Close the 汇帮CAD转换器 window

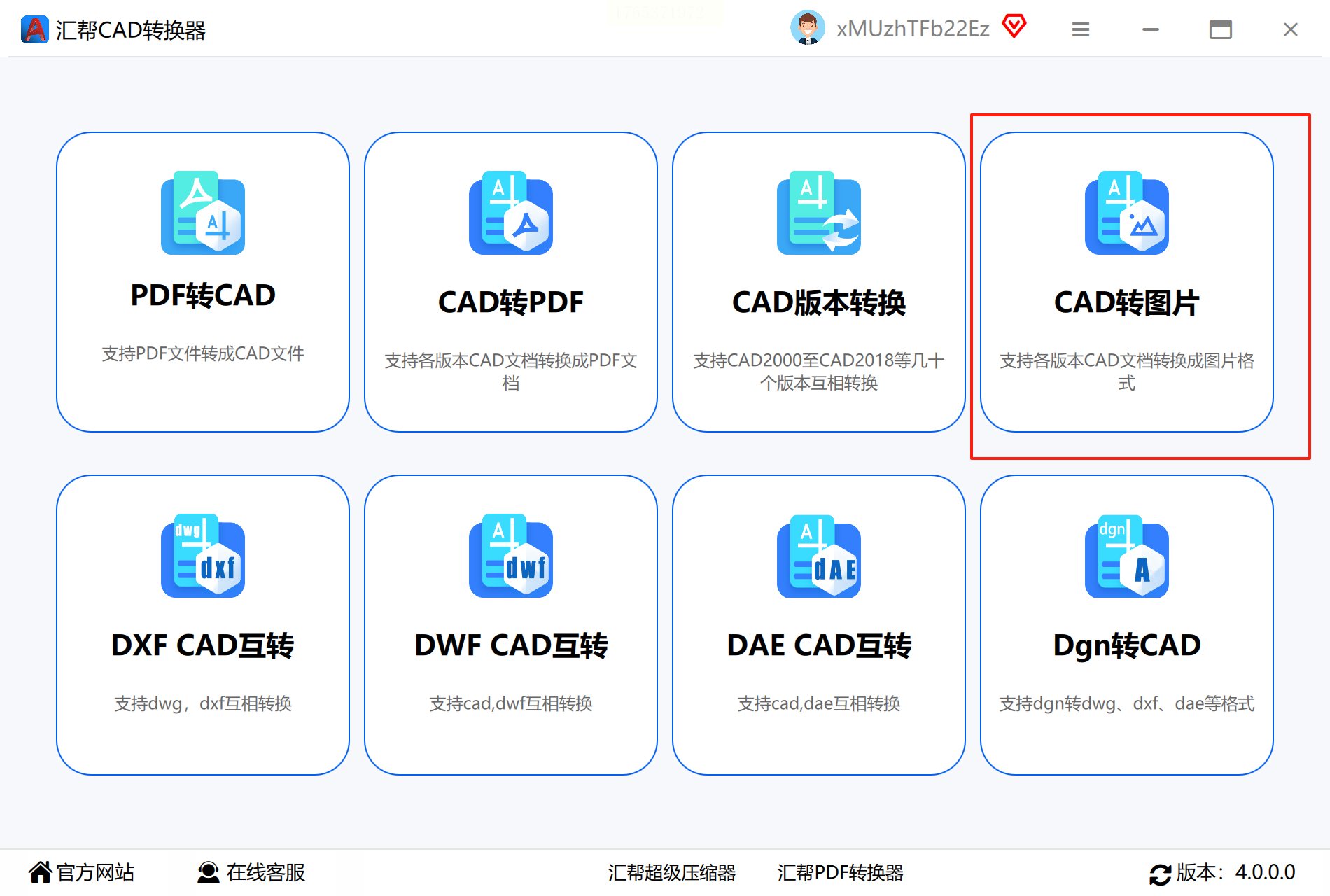pos(1291,29)
